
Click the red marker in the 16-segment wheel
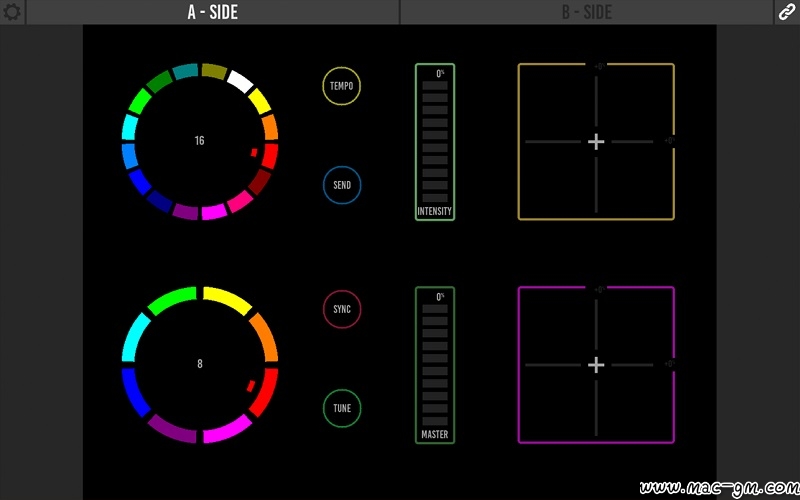point(254,153)
